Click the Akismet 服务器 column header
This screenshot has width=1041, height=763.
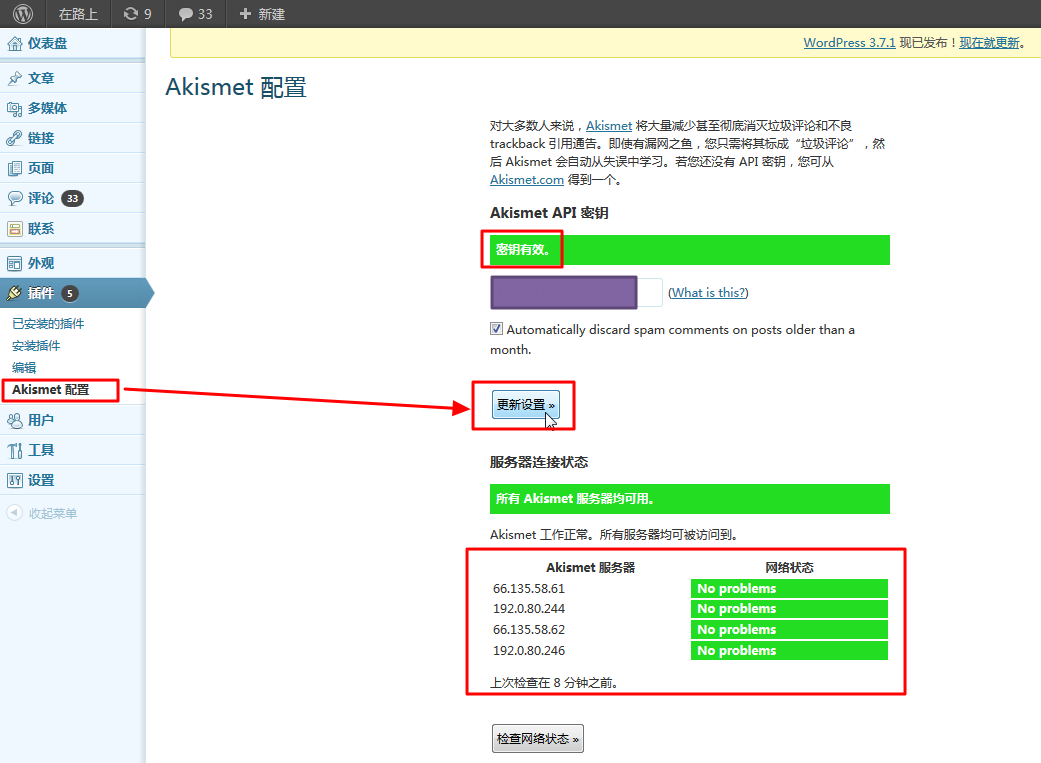590,568
